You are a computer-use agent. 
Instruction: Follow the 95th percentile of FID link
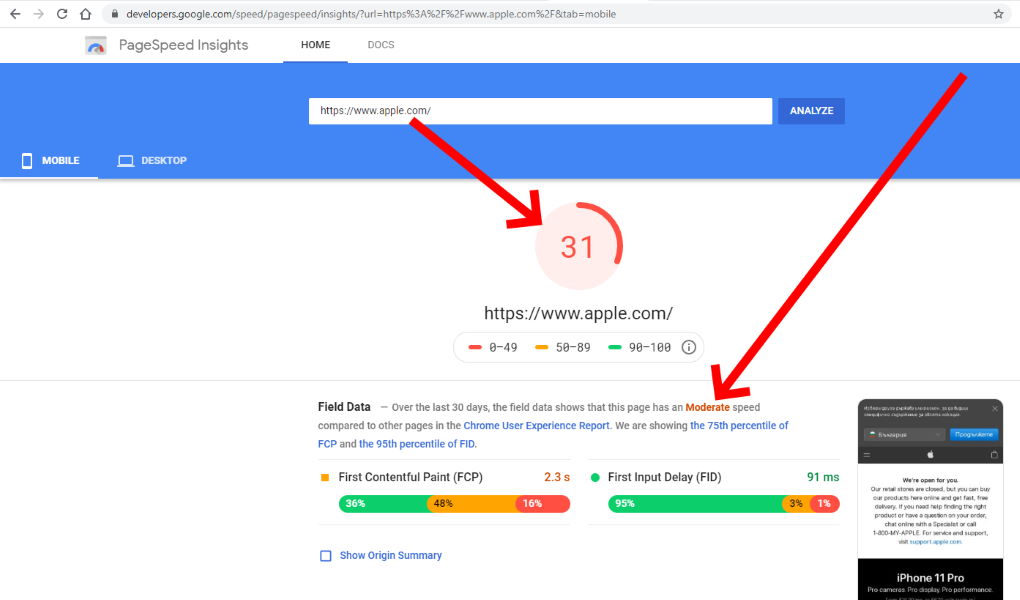pyautogui.click(x=417, y=444)
